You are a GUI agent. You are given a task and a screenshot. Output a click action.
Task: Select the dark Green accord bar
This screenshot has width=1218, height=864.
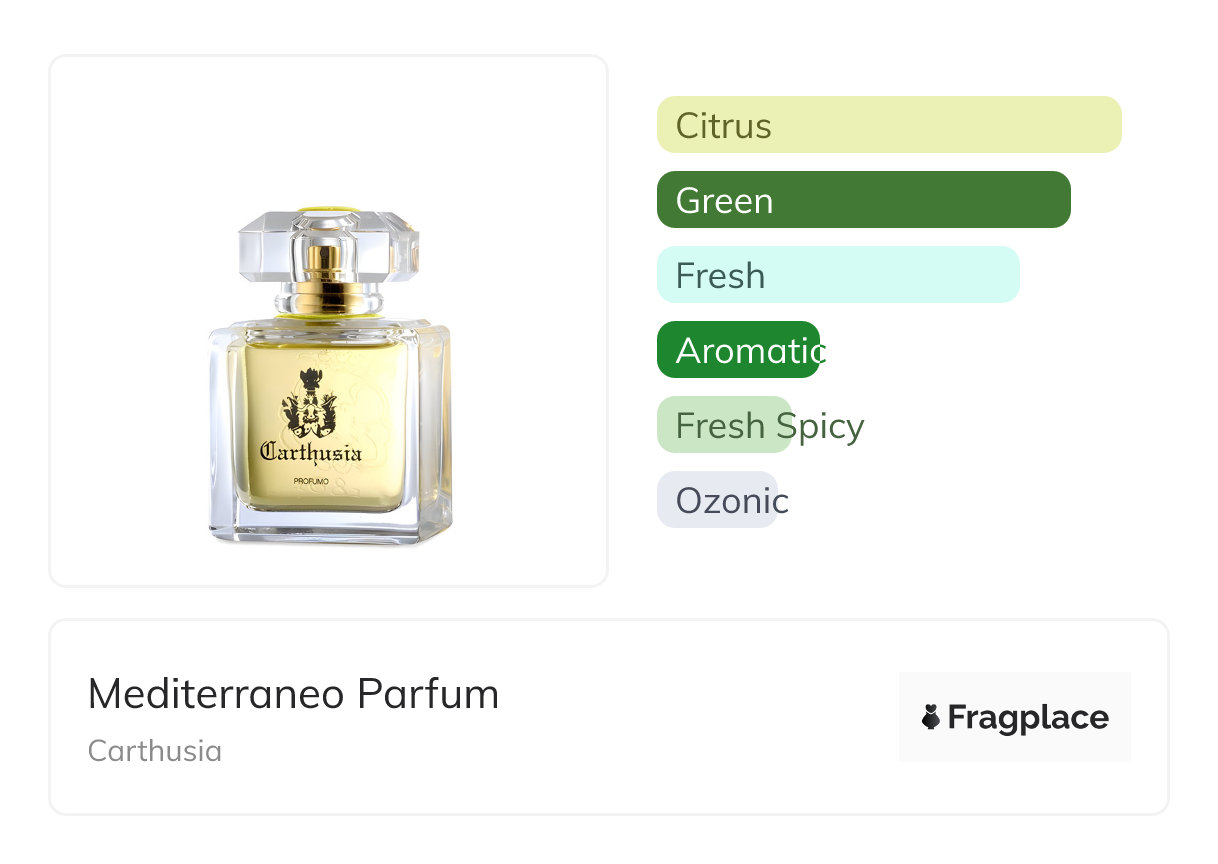pos(863,200)
